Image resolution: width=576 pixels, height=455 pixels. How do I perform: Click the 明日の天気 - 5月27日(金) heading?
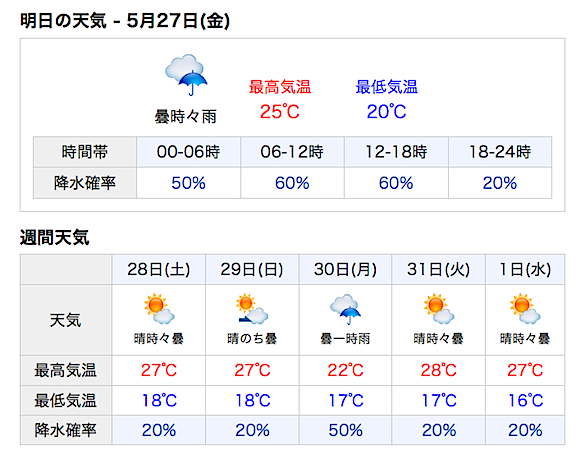point(125,21)
